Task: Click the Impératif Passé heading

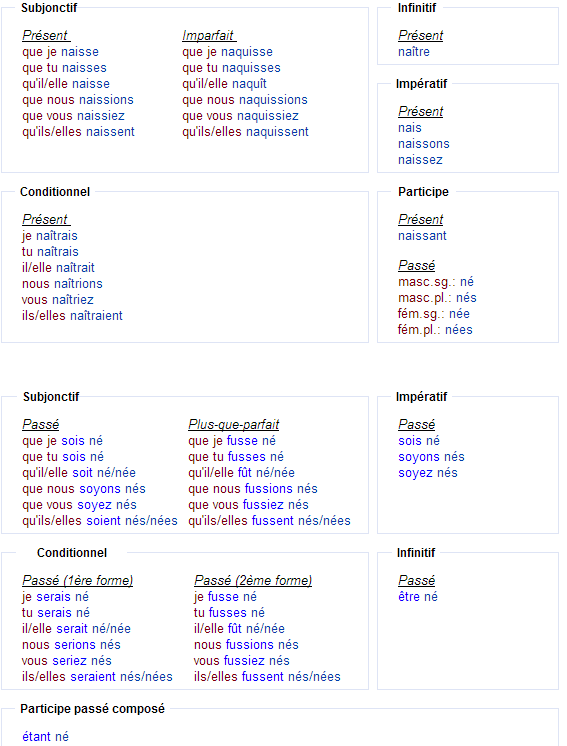Action: (417, 424)
